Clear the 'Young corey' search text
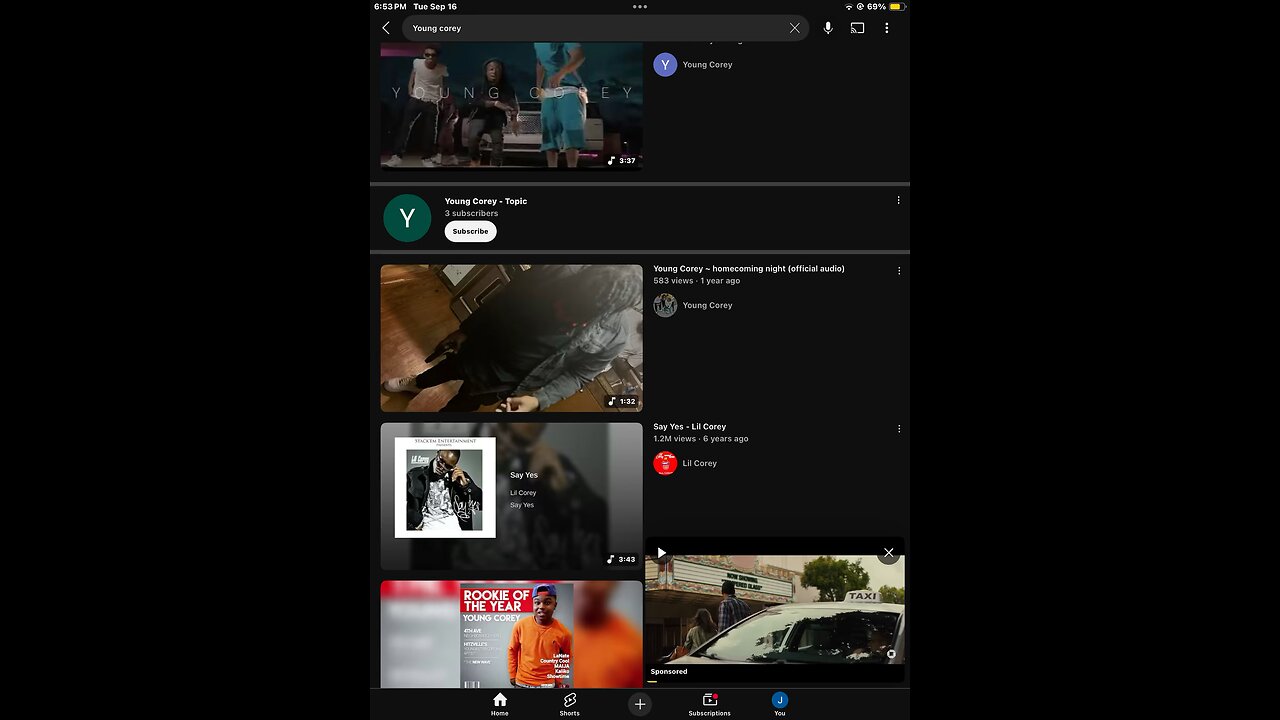This screenshot has height=720, width=1280. pos(795,28)
